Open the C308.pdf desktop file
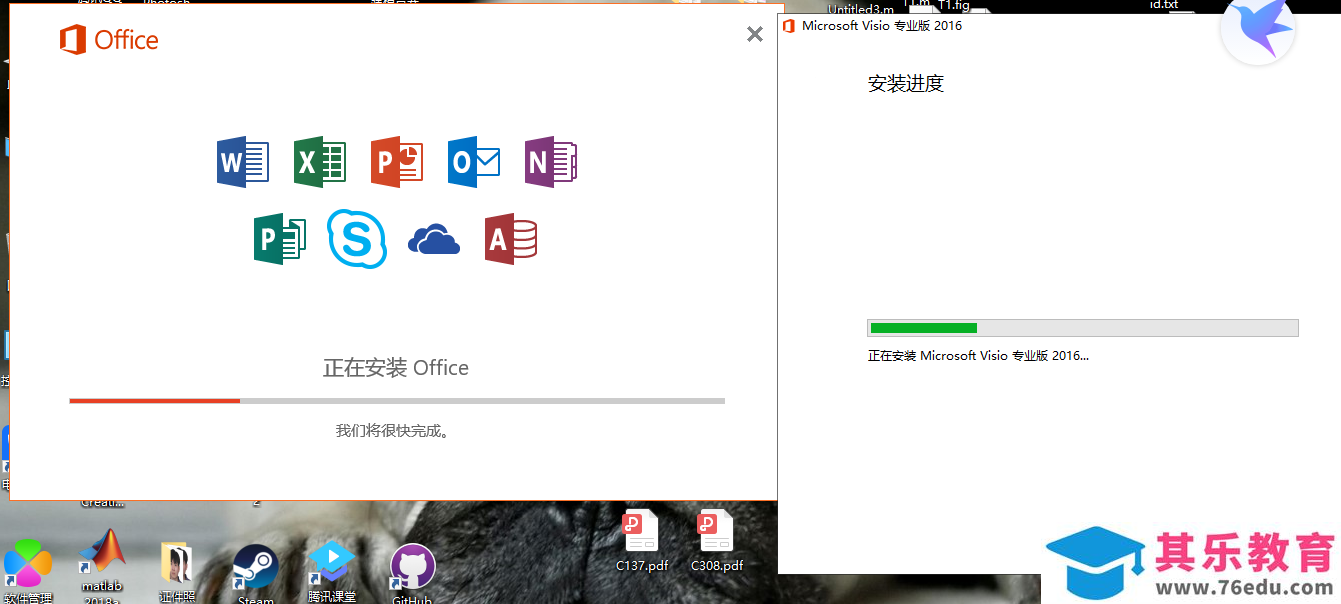Viewport: 1341px width, 604px height. (717, 541)
